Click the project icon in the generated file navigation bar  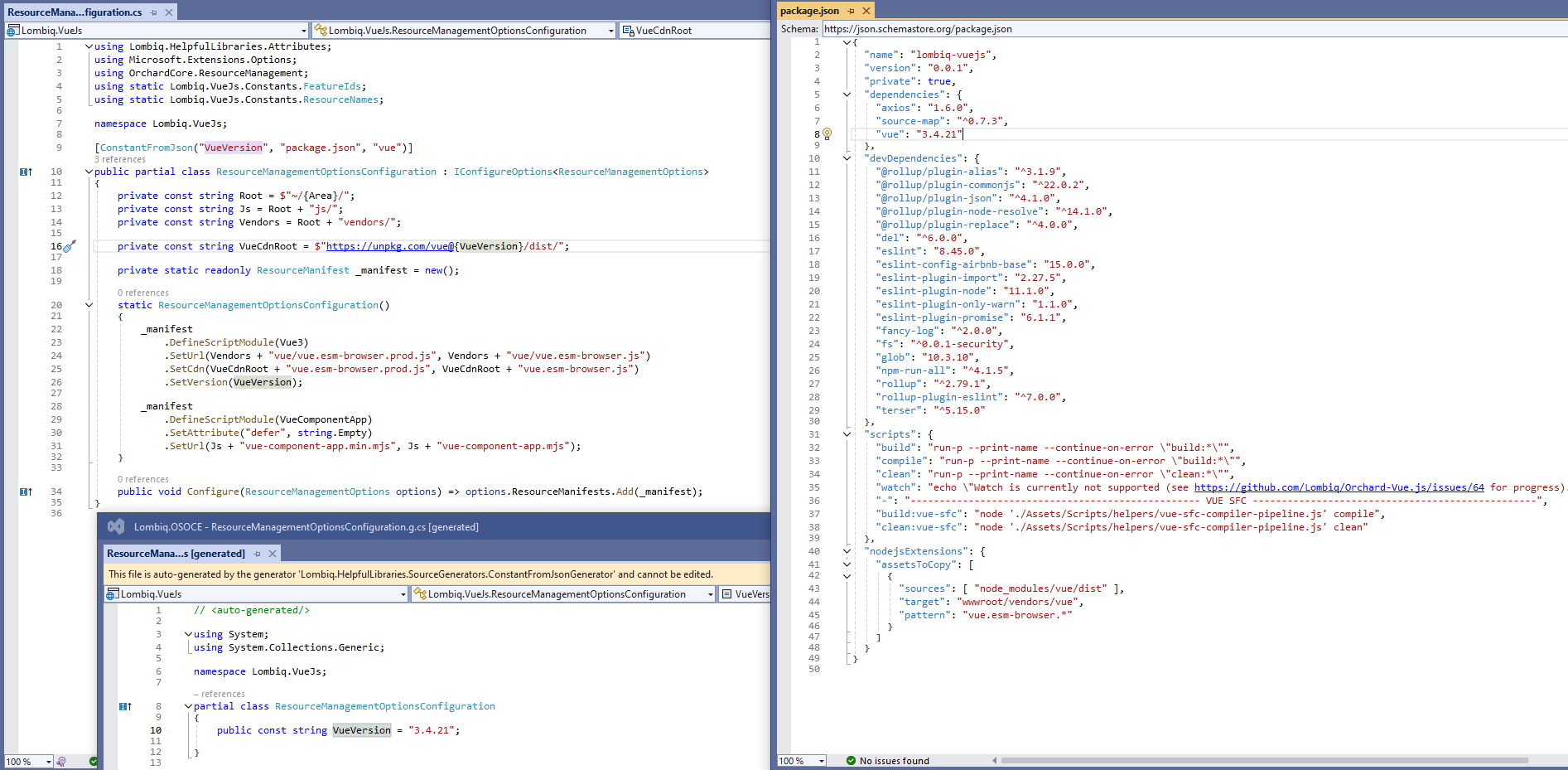[x=113, y=593]
